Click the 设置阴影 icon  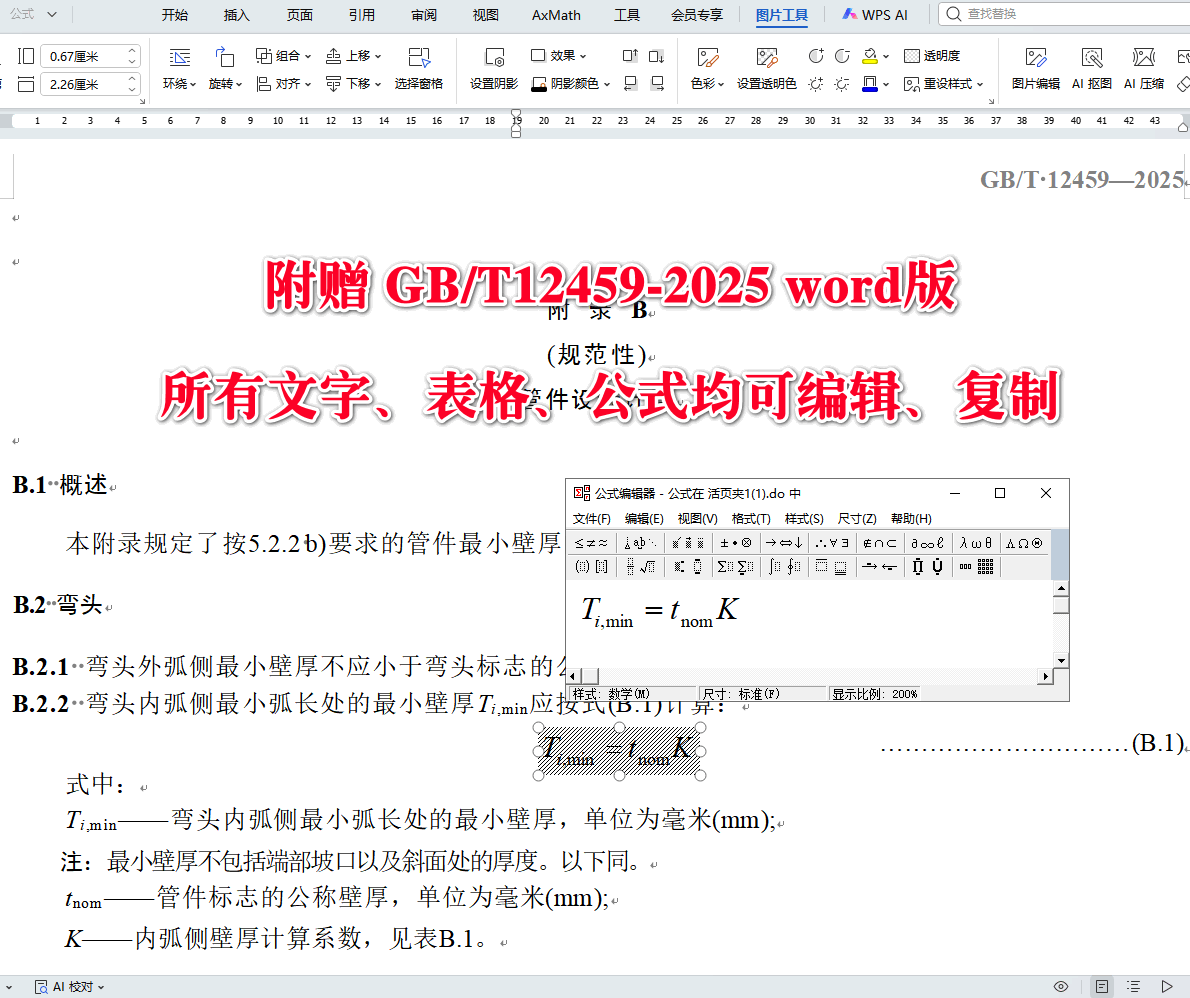pos(494,68)
